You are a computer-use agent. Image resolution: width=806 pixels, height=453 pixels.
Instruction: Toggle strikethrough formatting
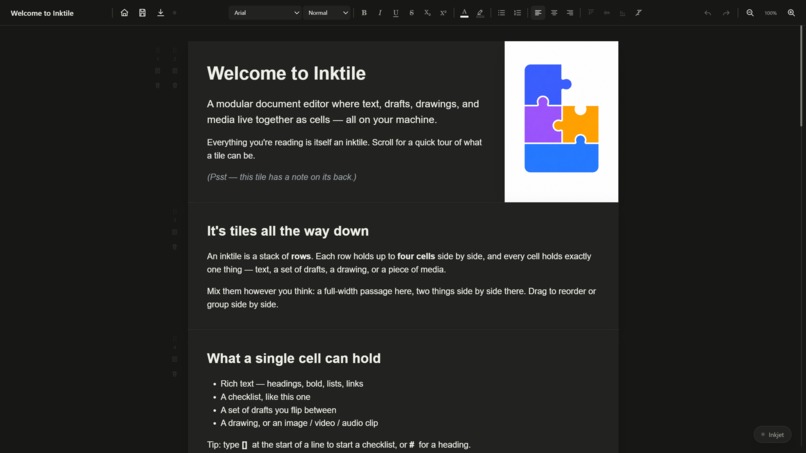pyautogui.click(x=412, y=13)
